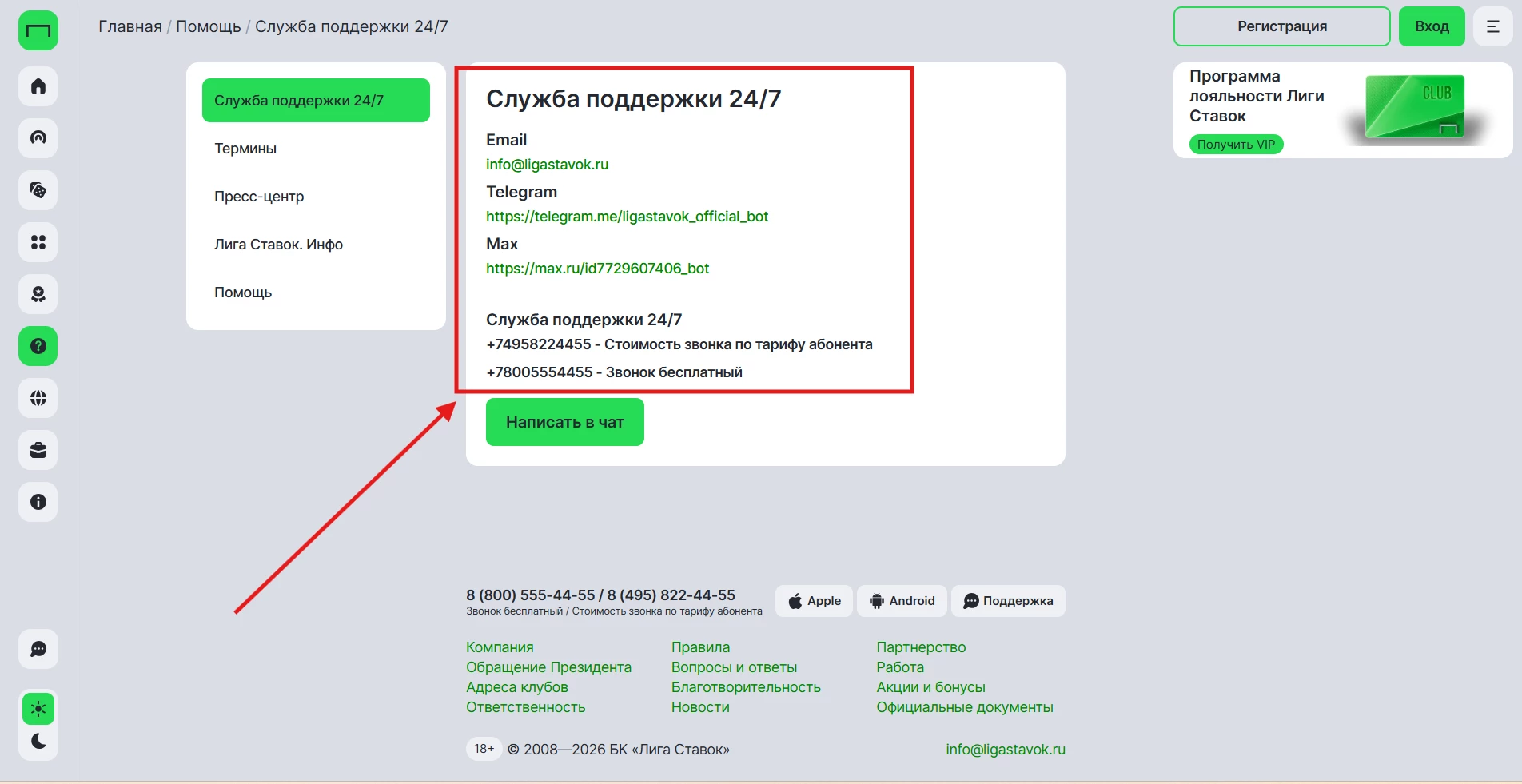
Task: Click +78005554455 free call number text
Action: pos(540,372)
